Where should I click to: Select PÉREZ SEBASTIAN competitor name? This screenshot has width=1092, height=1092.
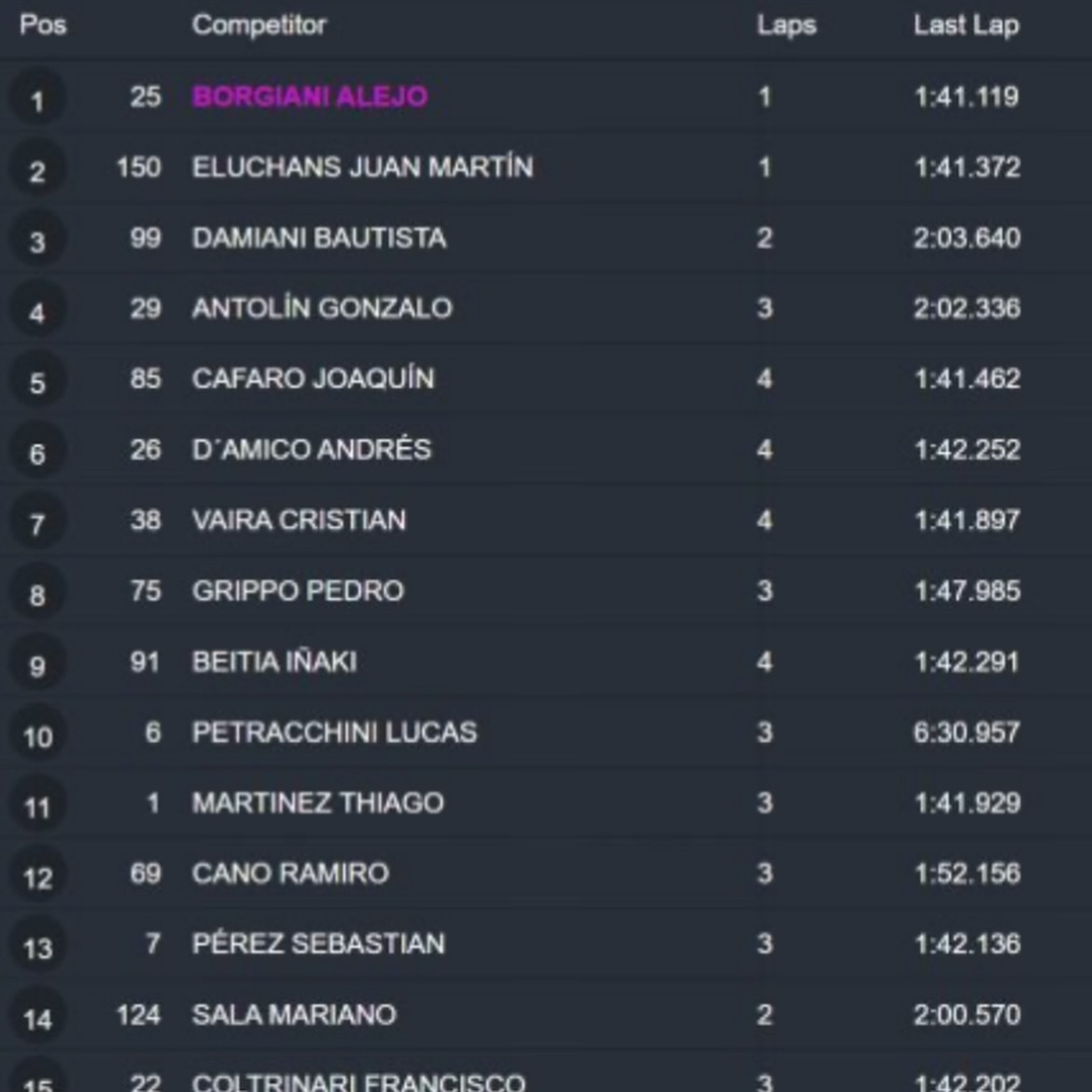point(318,943)
